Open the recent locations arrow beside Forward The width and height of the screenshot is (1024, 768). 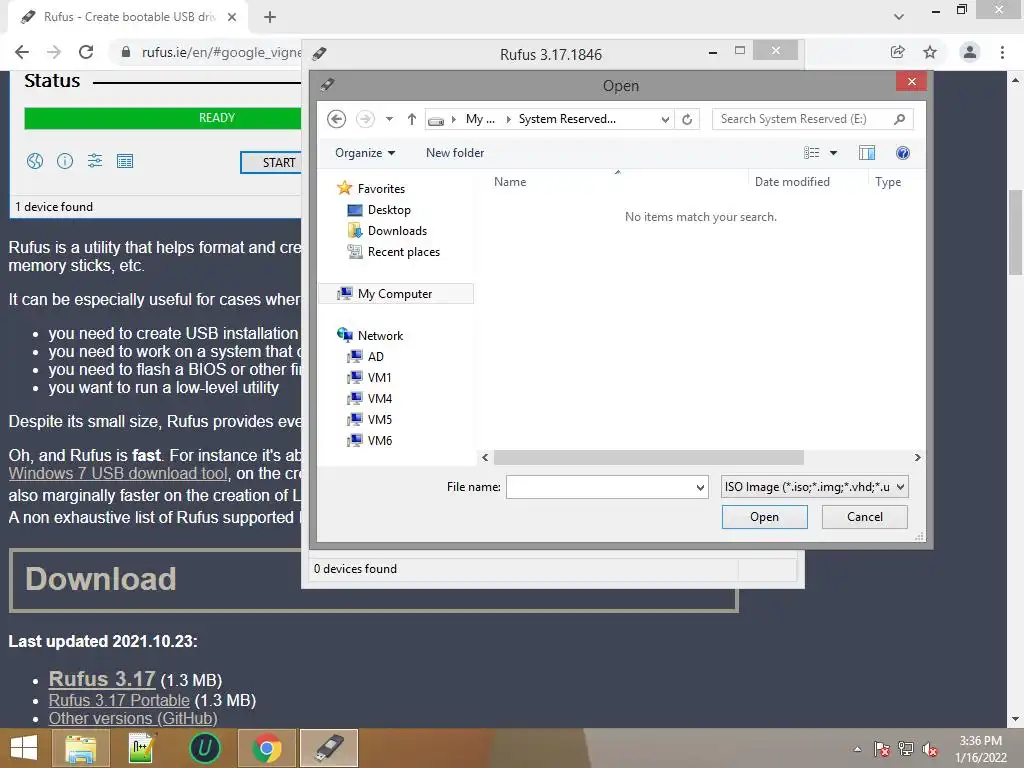389,119
